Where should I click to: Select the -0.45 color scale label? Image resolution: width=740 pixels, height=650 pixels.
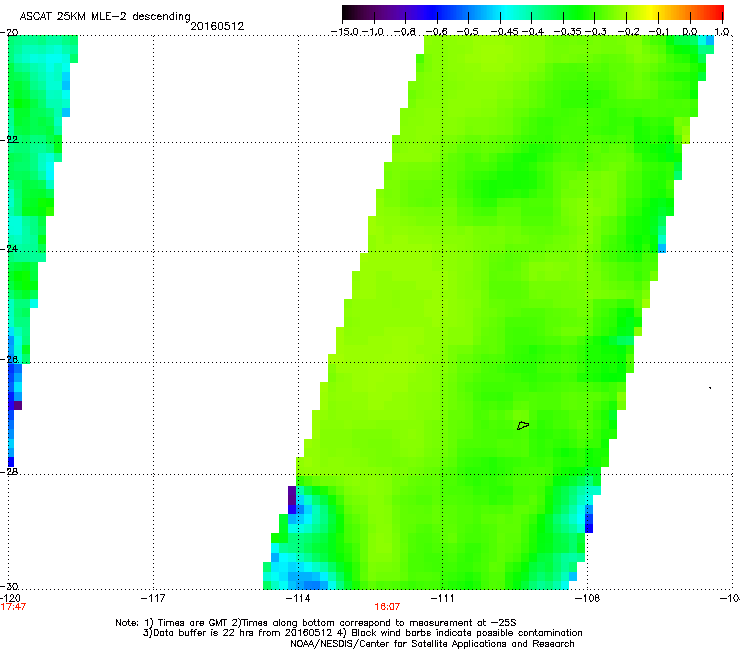point(503,32)
